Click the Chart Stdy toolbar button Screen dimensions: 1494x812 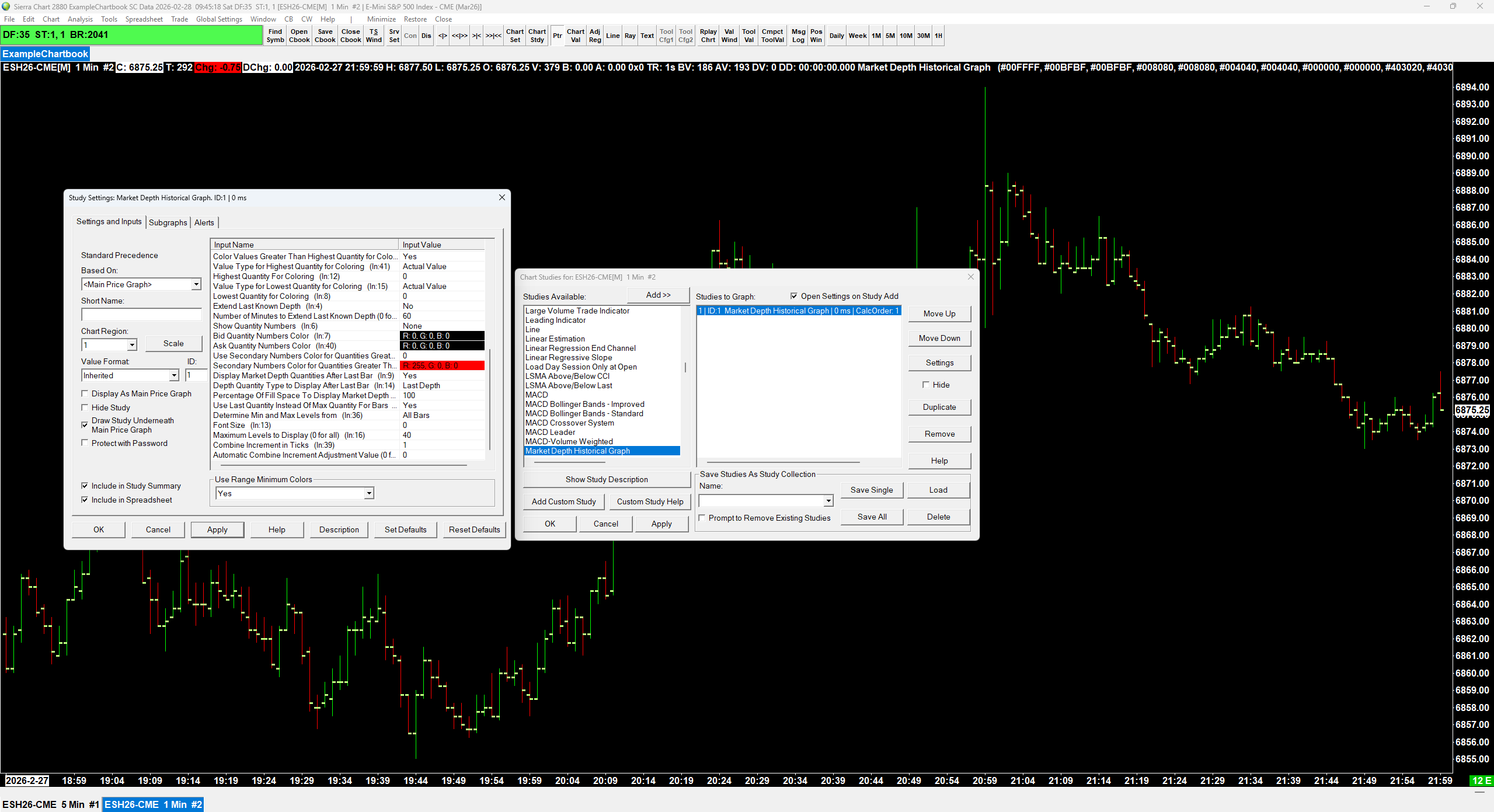tap(537, 36)
